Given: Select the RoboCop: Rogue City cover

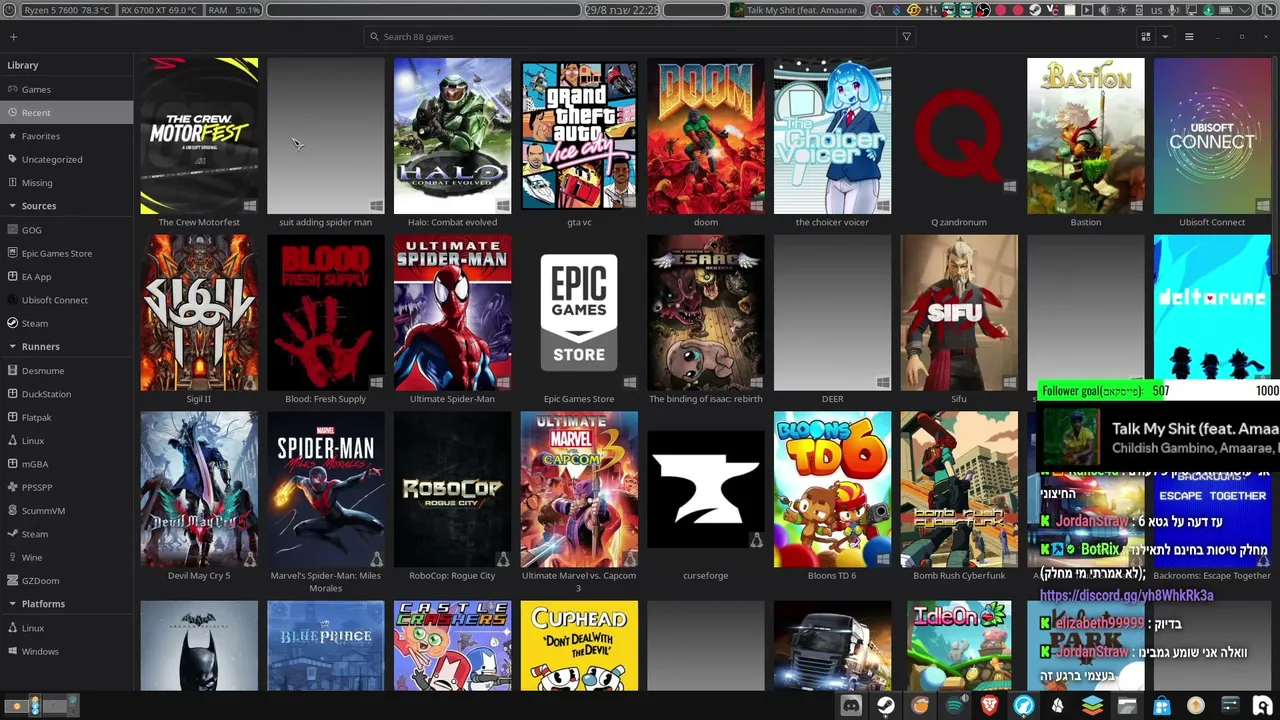Looking at the screenshot, I should (452, 490).
